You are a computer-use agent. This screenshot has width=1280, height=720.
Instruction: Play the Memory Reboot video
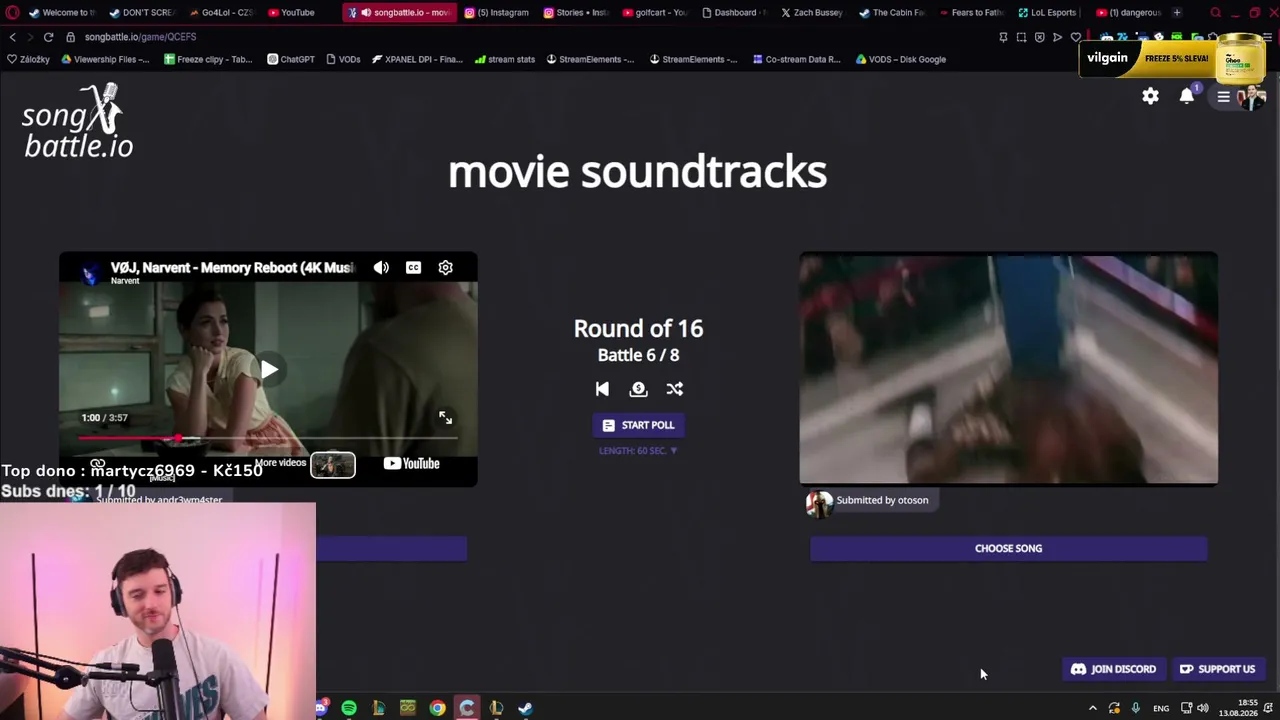pos(269,370)
